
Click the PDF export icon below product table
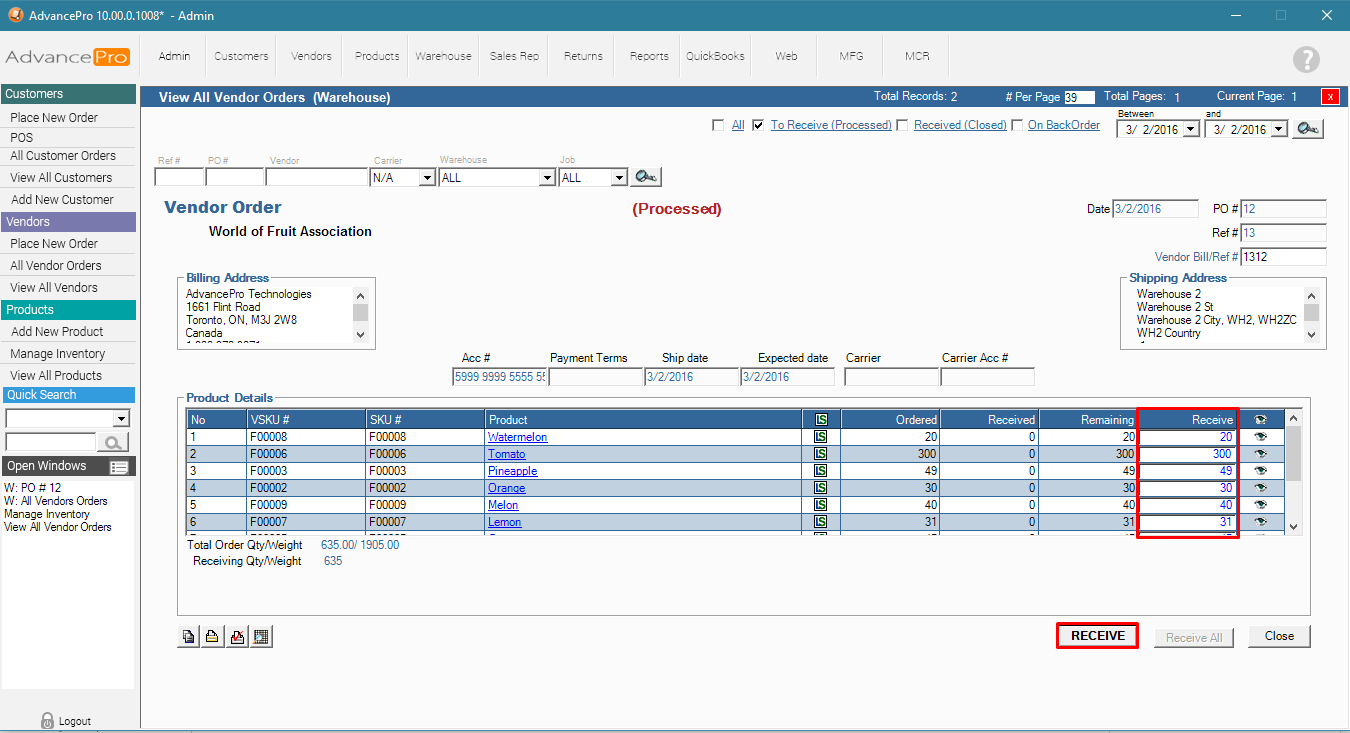pyautogui.click(x=237, y=637)
